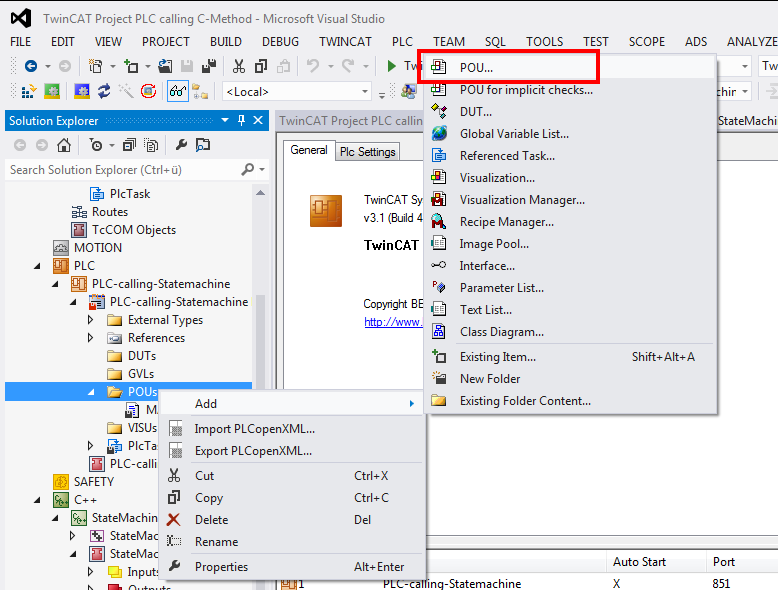
Task: Click the Toggle Free Run red icon
Action: click(x=148, y=91)
